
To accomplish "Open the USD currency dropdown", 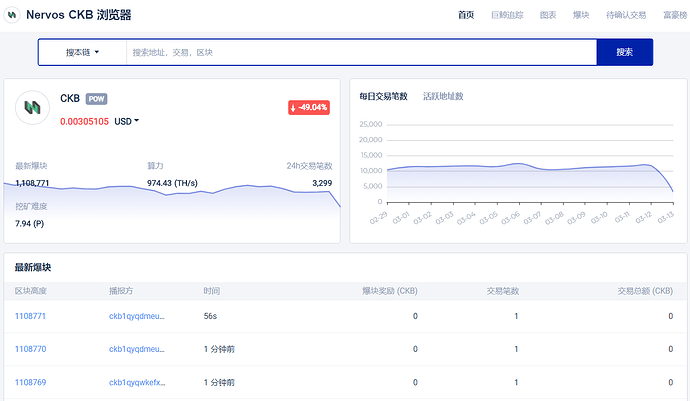I will 126,121.
